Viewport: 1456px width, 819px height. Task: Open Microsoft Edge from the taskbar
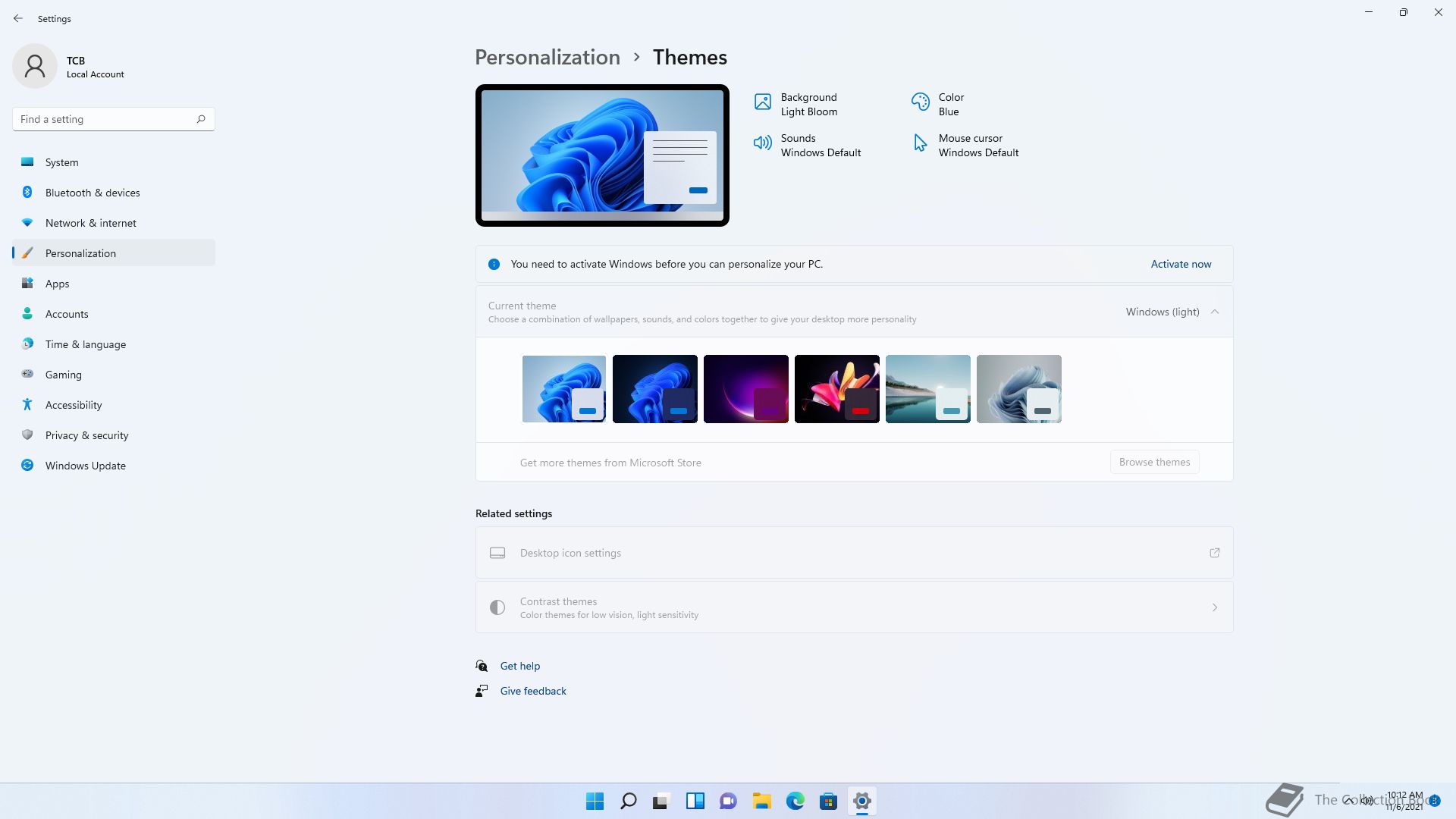coord(795,801)
